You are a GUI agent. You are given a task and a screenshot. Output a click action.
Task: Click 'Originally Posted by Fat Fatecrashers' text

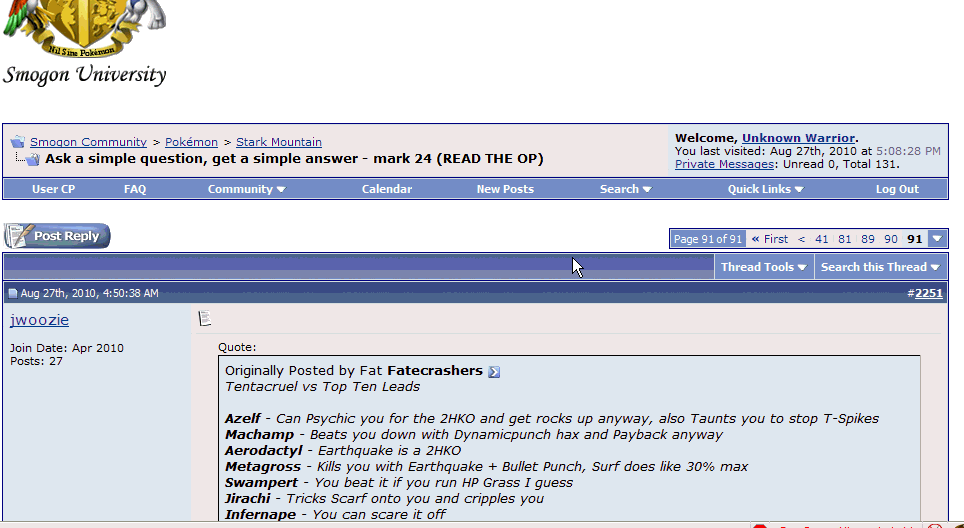(x=354, y=371)
